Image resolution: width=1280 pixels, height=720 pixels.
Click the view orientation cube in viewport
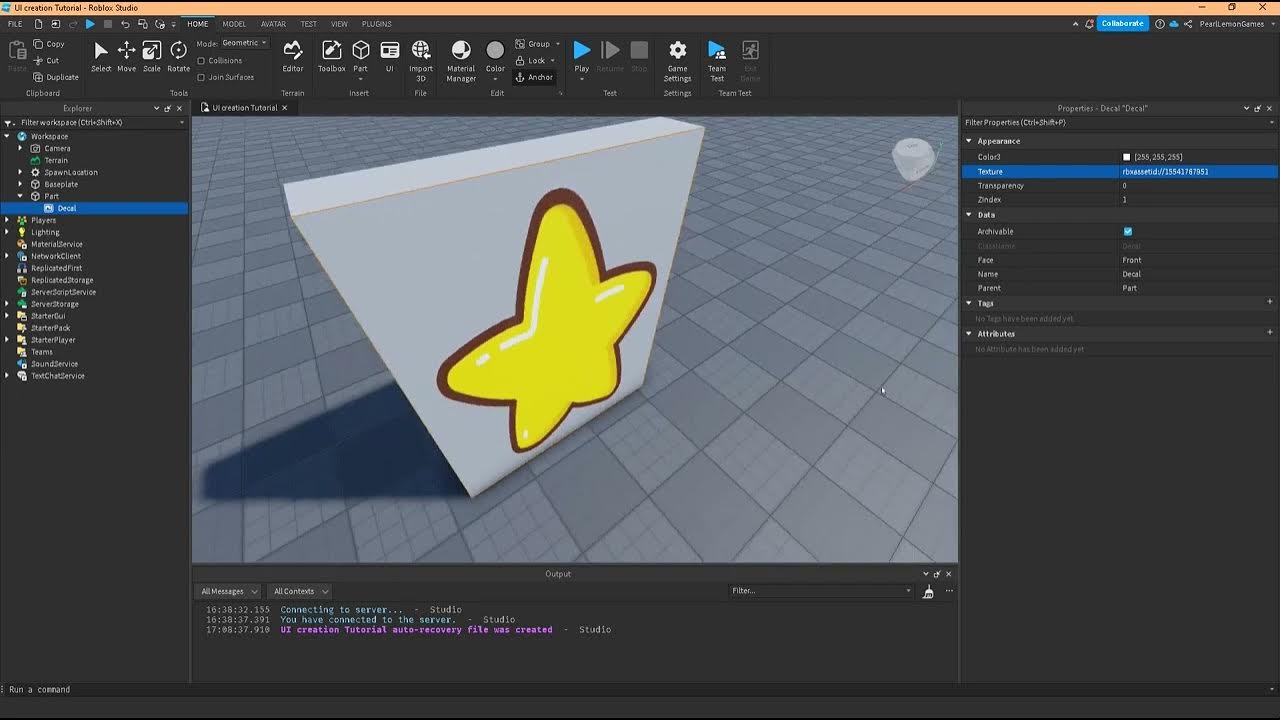pos(913,160)
